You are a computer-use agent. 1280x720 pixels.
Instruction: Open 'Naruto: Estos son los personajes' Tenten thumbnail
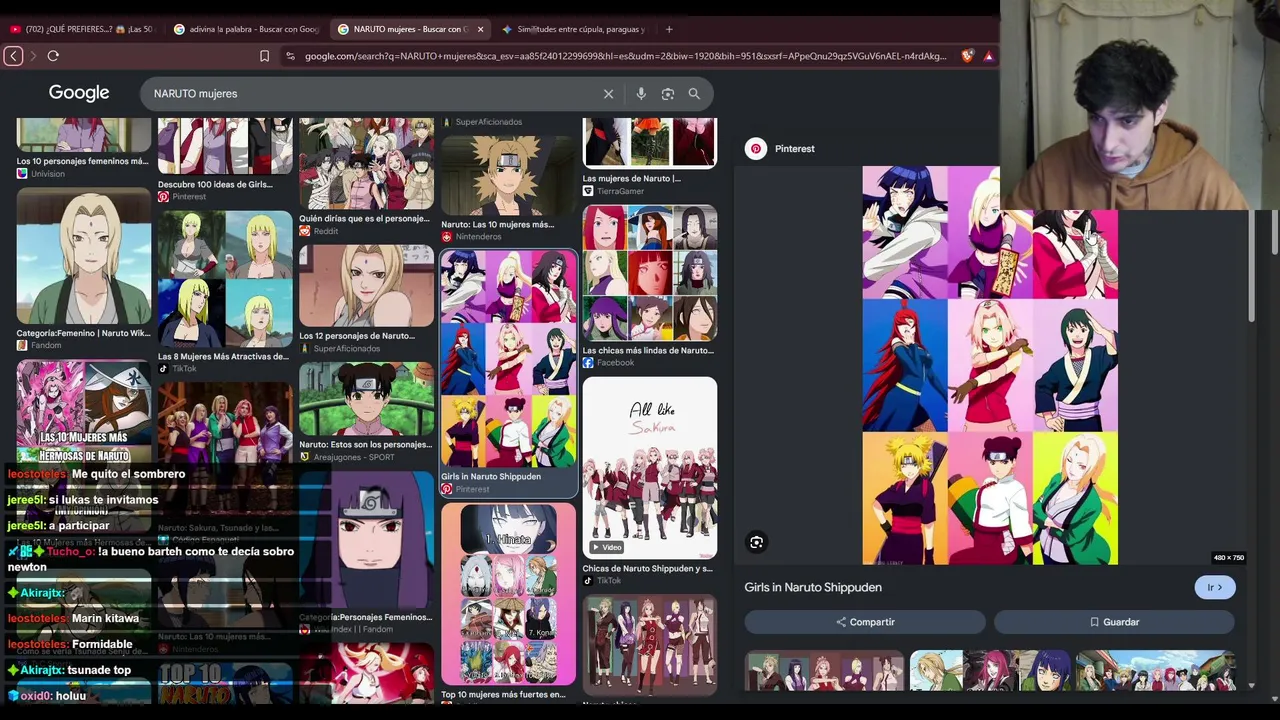point(366,398)
